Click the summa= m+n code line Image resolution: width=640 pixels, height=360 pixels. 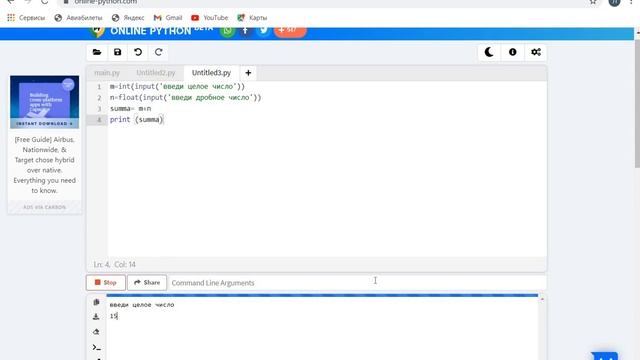click(x=130, y=109)
